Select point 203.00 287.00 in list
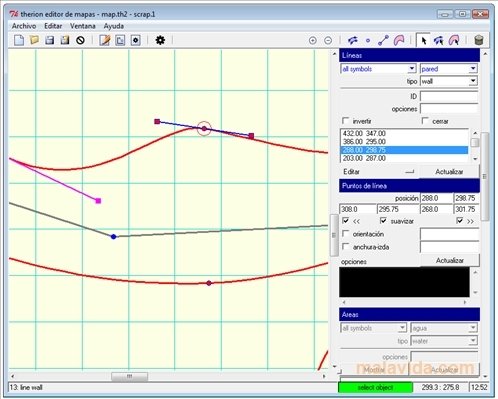This screenshot has height=399, width=498. [404, 158]
